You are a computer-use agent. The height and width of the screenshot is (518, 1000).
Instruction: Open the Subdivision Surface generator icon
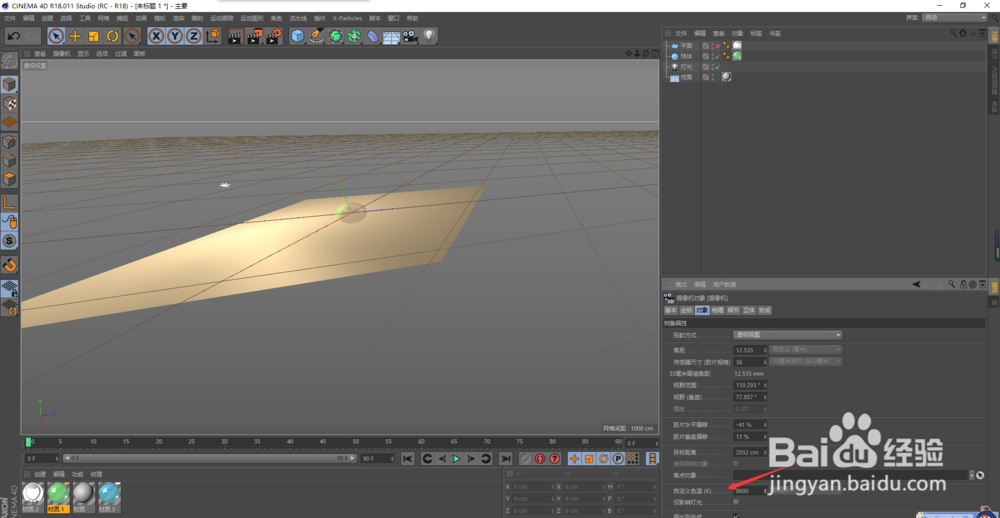pos(335,36)
